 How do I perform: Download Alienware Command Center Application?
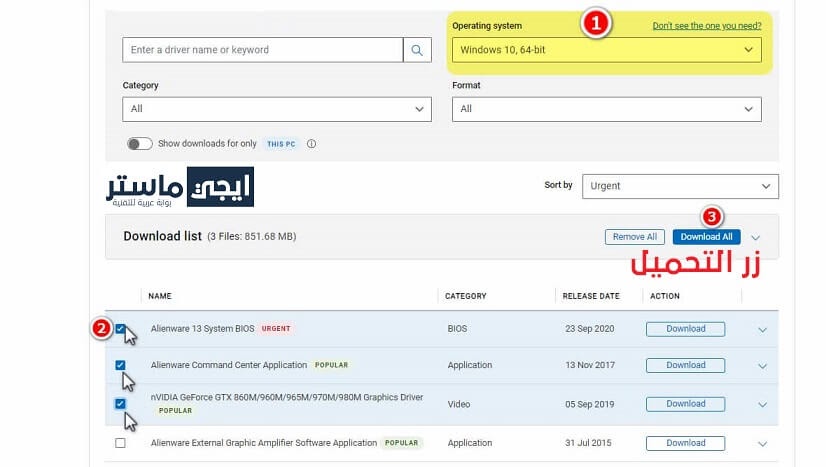(x=685, y=365)
